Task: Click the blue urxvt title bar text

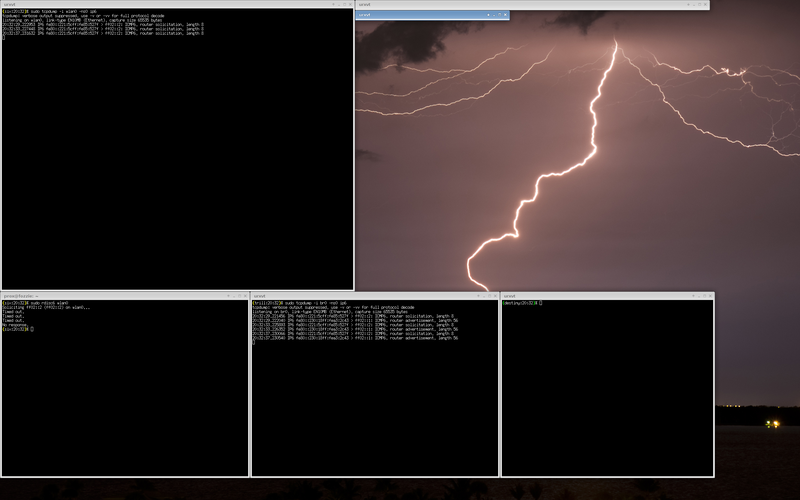Action: (366, 15)
